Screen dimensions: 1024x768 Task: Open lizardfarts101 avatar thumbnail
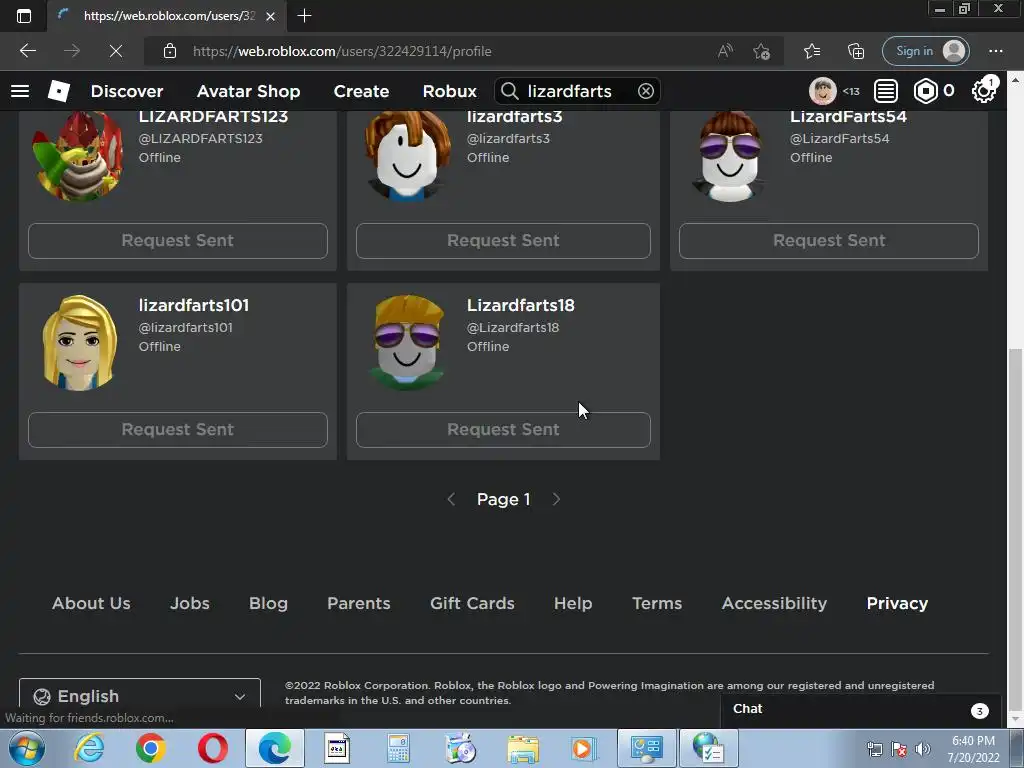[x=78, y=342]
